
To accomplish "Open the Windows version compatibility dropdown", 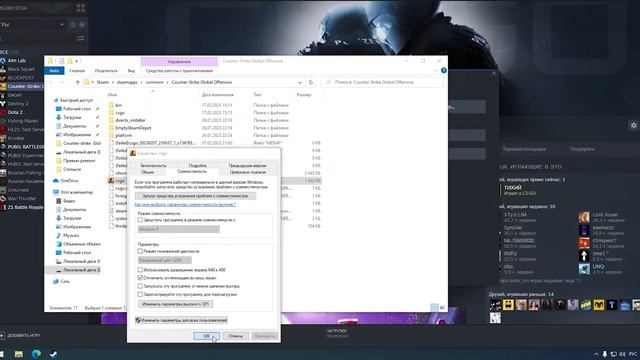I will pos(178,229).
